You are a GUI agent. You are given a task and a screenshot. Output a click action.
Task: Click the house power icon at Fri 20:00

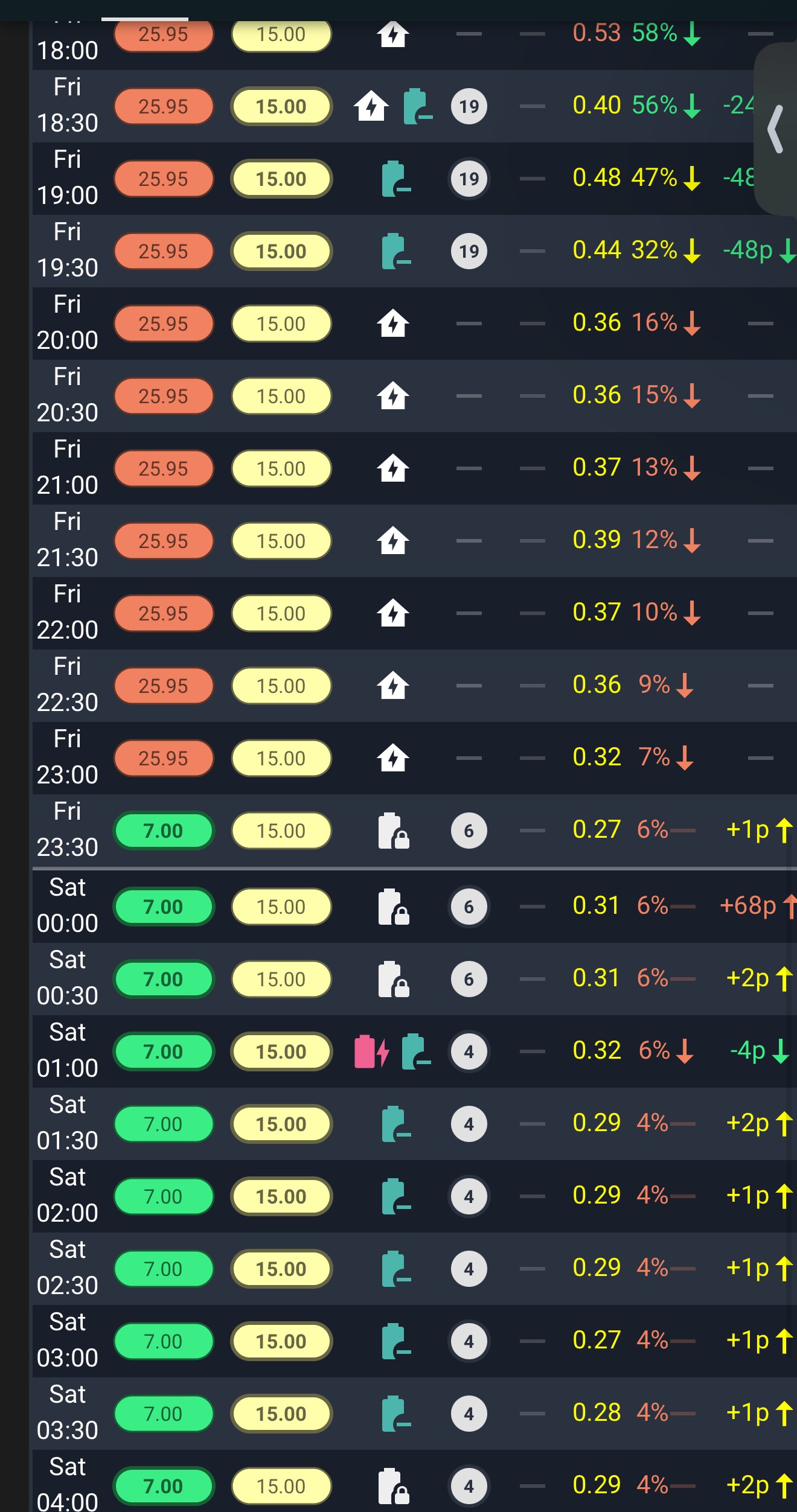(x=393, y=324)
